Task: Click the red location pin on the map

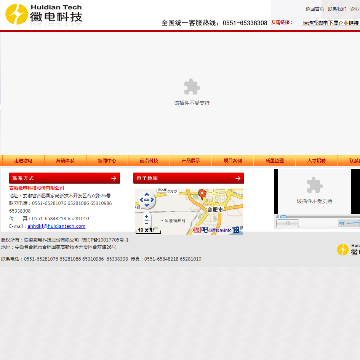Action: click(x=202, y=194)
